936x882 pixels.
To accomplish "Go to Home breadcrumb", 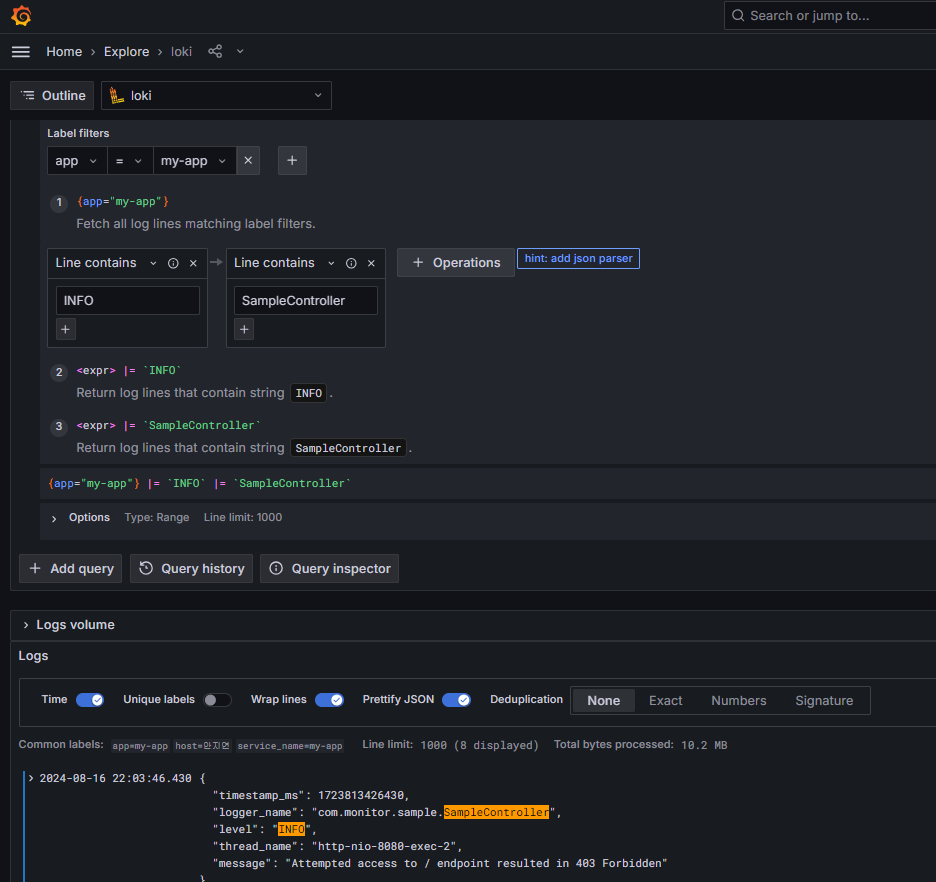I will coord(64,52).
